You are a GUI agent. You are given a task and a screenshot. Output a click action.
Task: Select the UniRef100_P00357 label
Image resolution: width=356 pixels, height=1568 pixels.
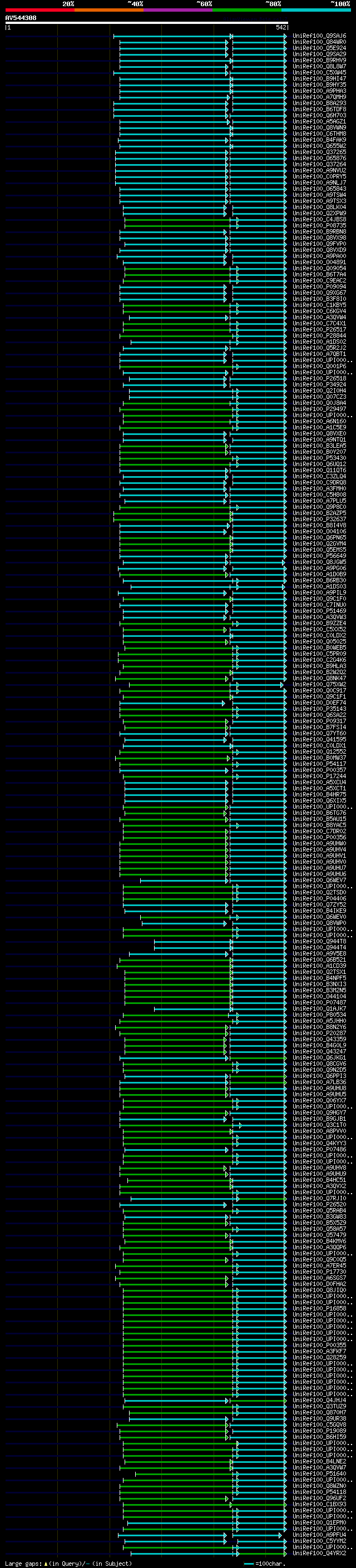319,770
